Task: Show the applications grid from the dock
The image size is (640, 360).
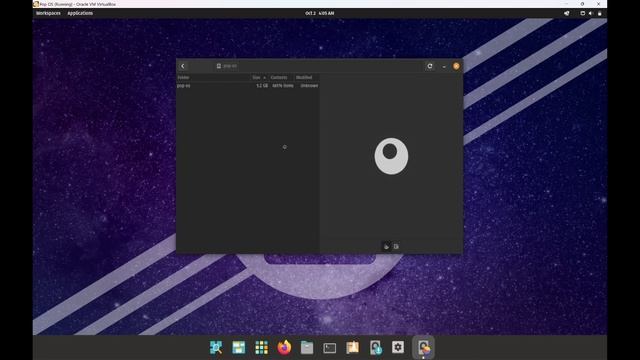Action: pyautogui.click(x=262, y=347)
